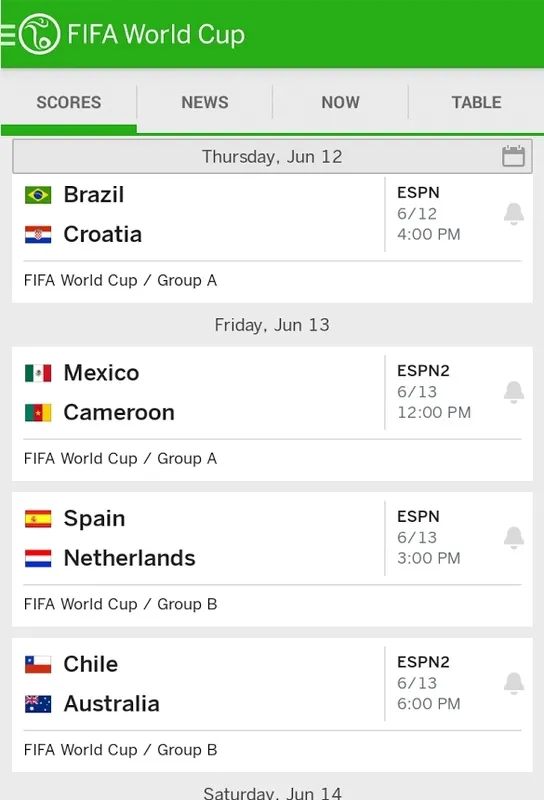Open the Netherlands team entry
The height and width of the screenshot is (800, 544).
point(129,558)
